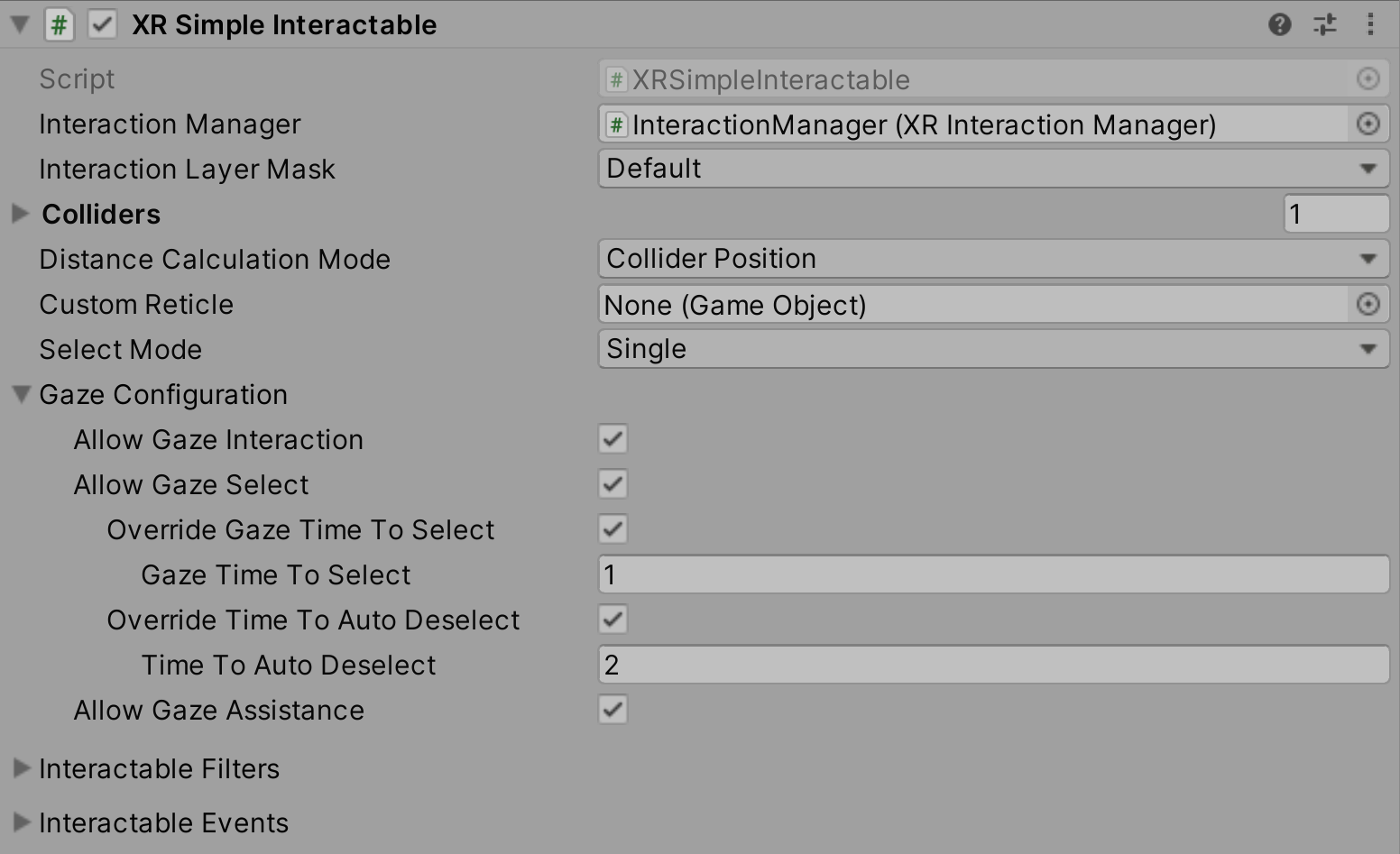
Task: Click the script icon inside the XRSimpleInteractable field
Action: 615,79
